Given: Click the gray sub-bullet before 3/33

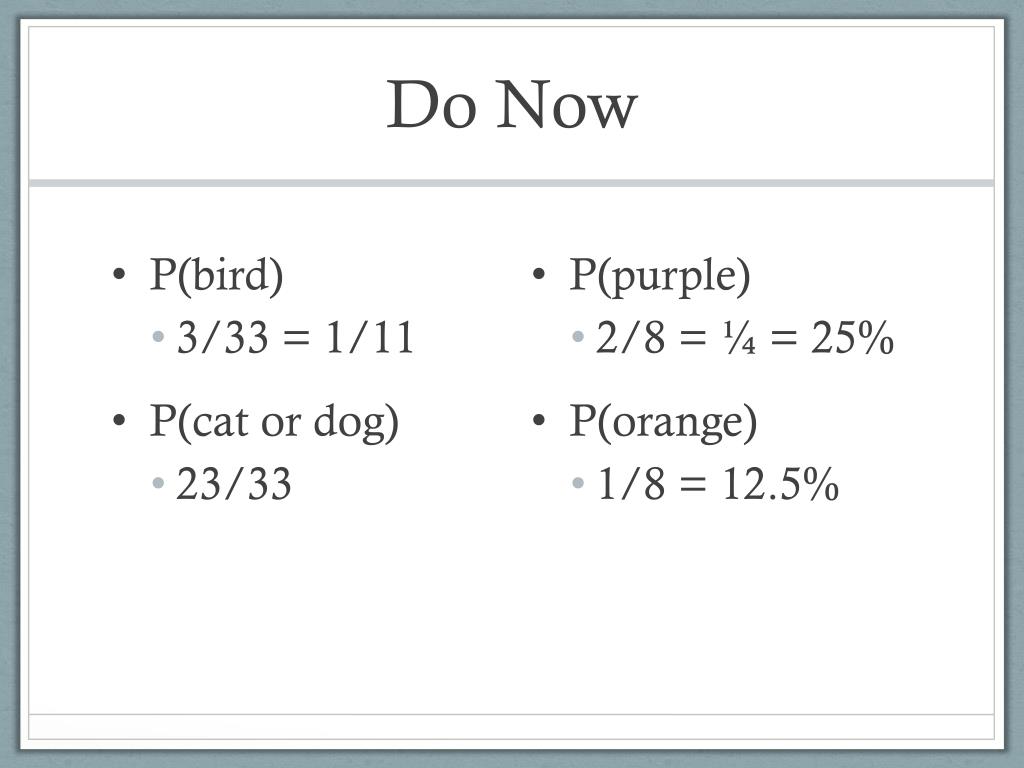Looking at the screenshot, I should (x=158, y=337).
